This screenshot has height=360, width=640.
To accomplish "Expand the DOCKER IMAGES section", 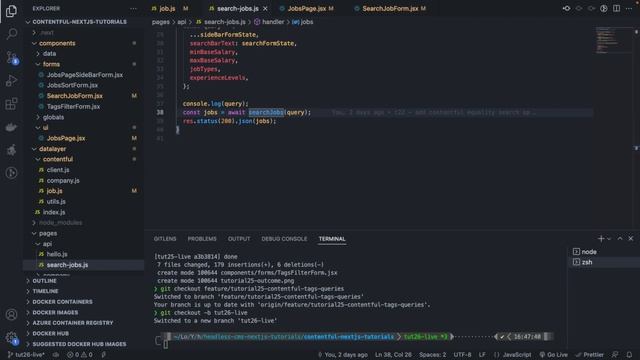I will (55, 312).
